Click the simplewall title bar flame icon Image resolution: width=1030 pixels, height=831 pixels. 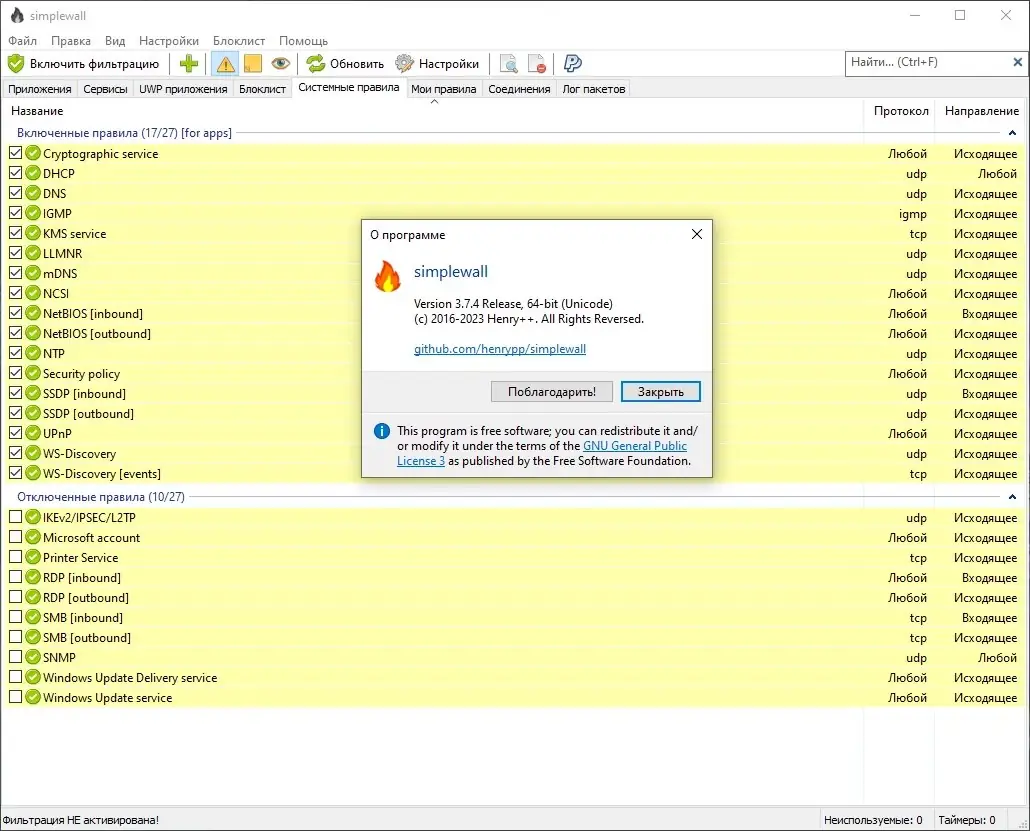[x=17, y=15]
